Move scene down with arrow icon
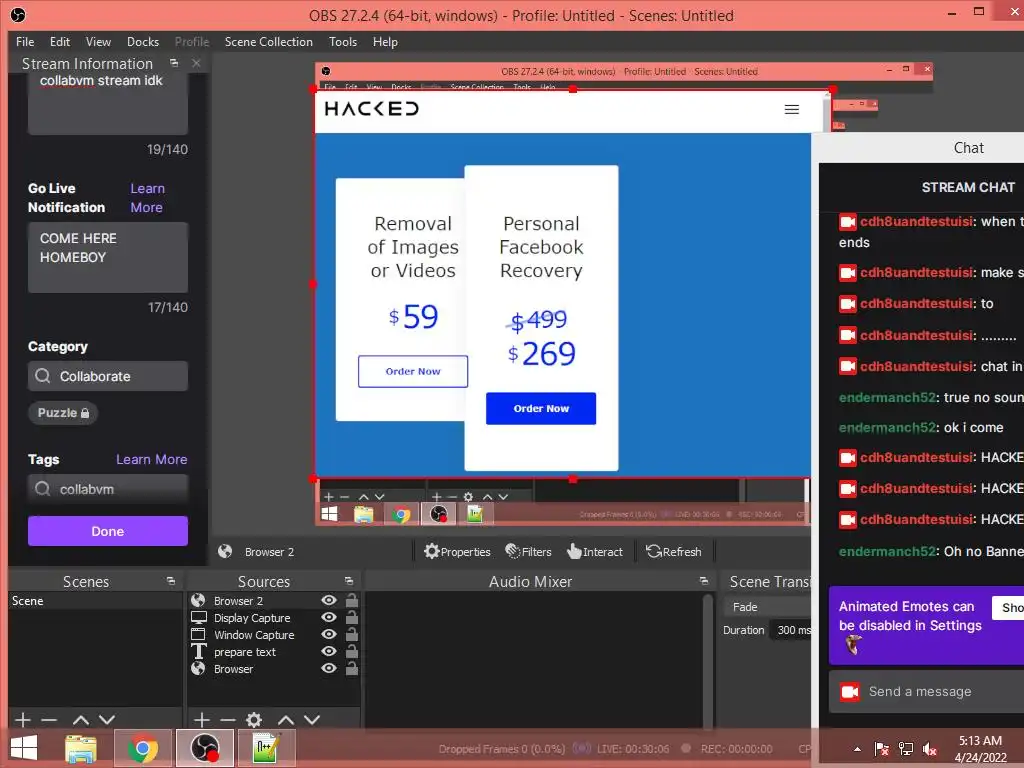The width and height of the screenshot is (1024, 768). tap(107, 720)
